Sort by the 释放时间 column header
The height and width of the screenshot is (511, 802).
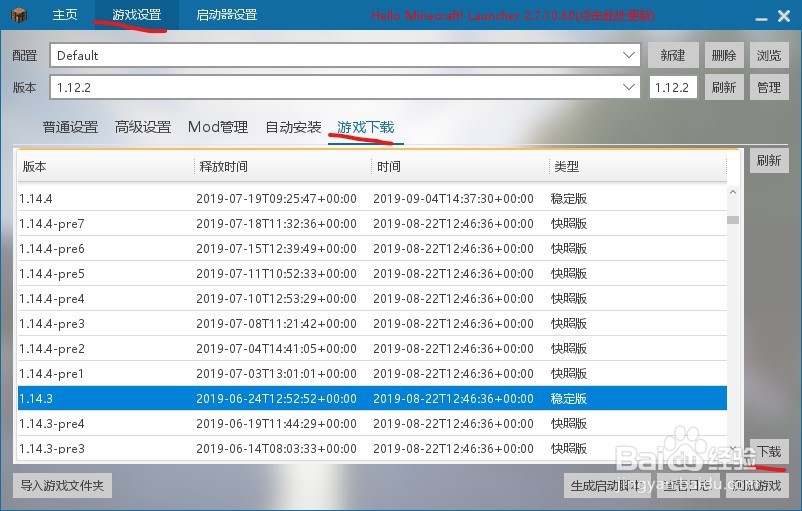click(x=283, y=167)
